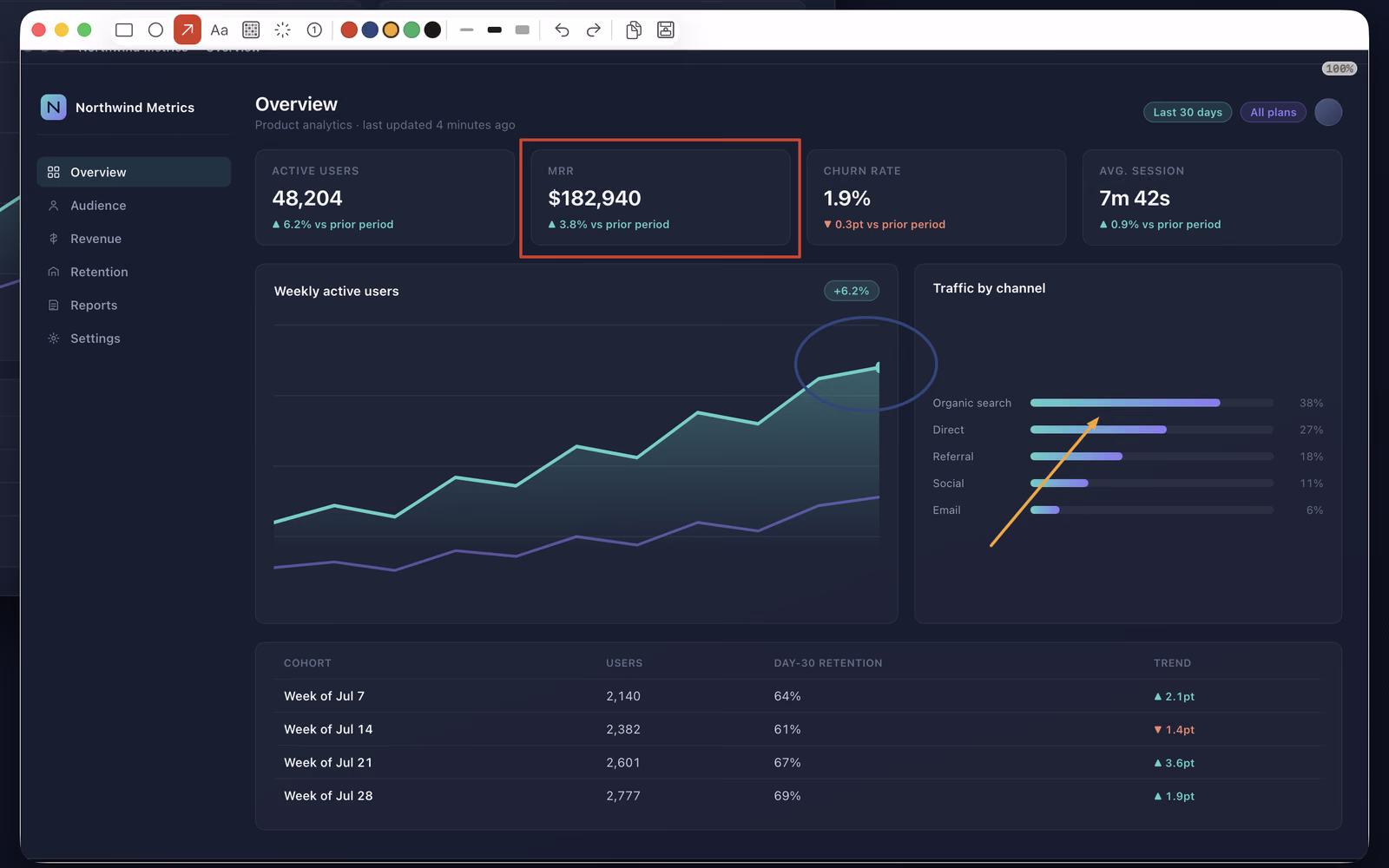Open Reports in the sidebar
The width and height of the screenshot is (1389, 868).
134,306
